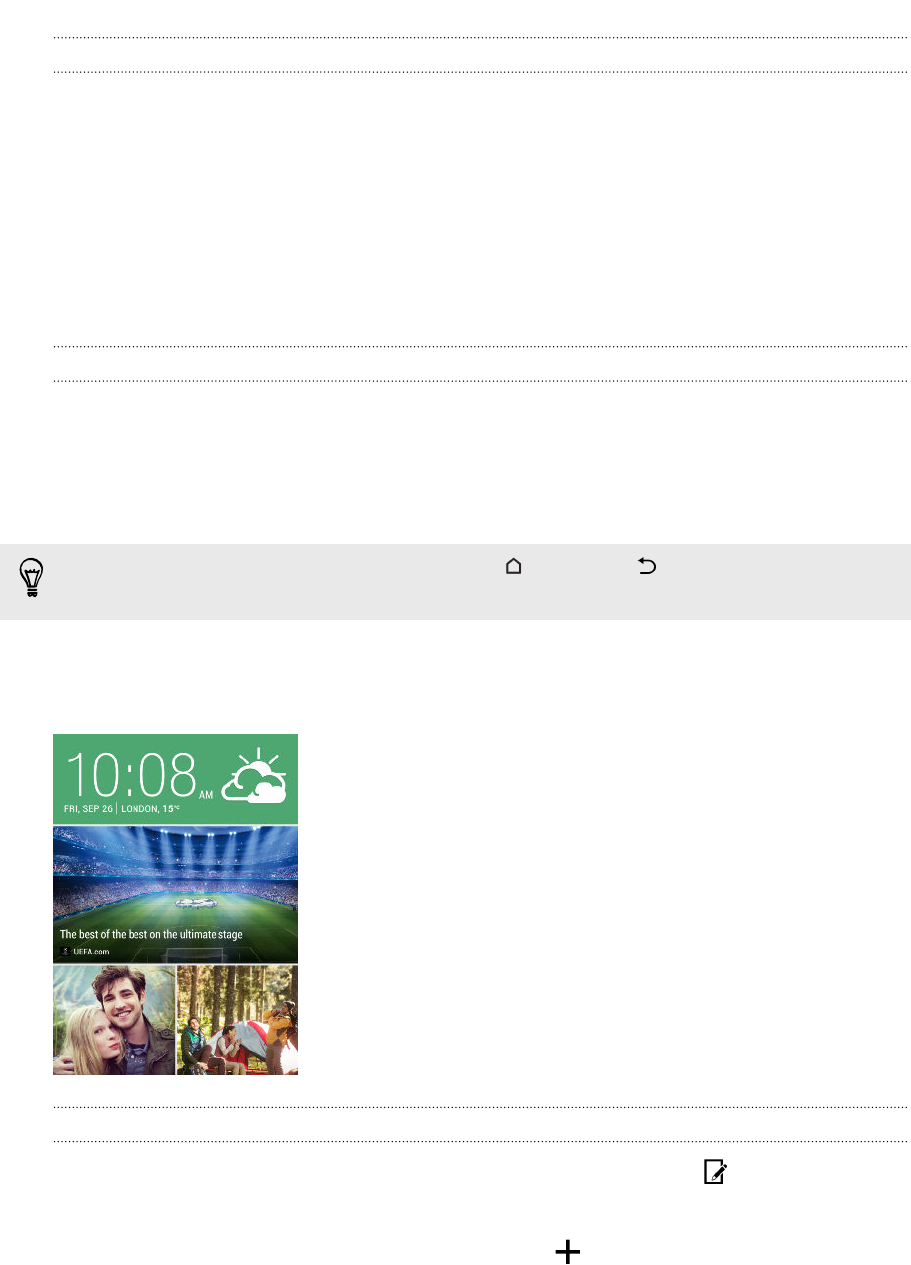Image resolution: width=911 pixels, height=1265 pixels.
Task: Click the lightbulb tip icon
Action: tap(33, 579)
